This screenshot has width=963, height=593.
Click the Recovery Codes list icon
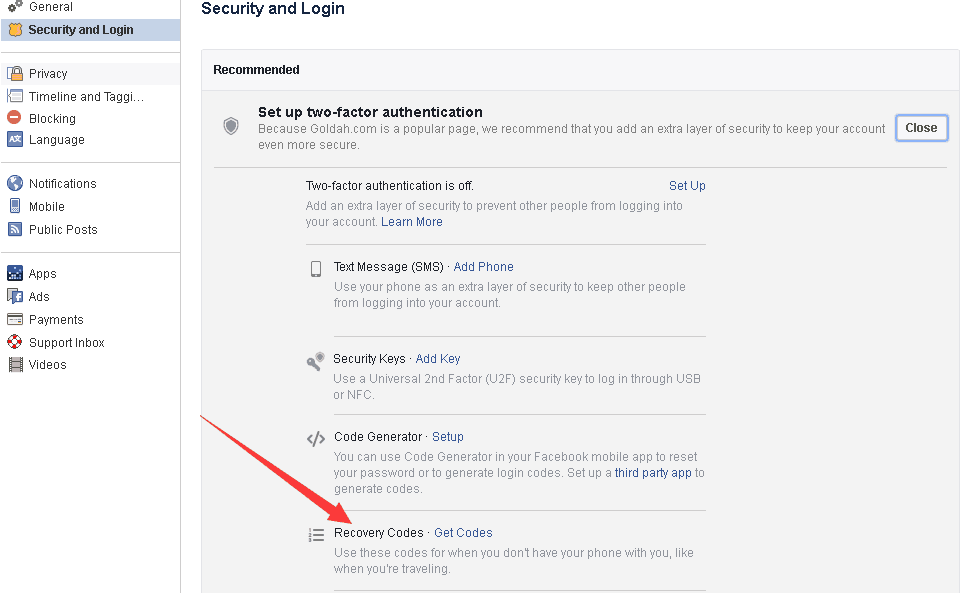click(316, 535)
